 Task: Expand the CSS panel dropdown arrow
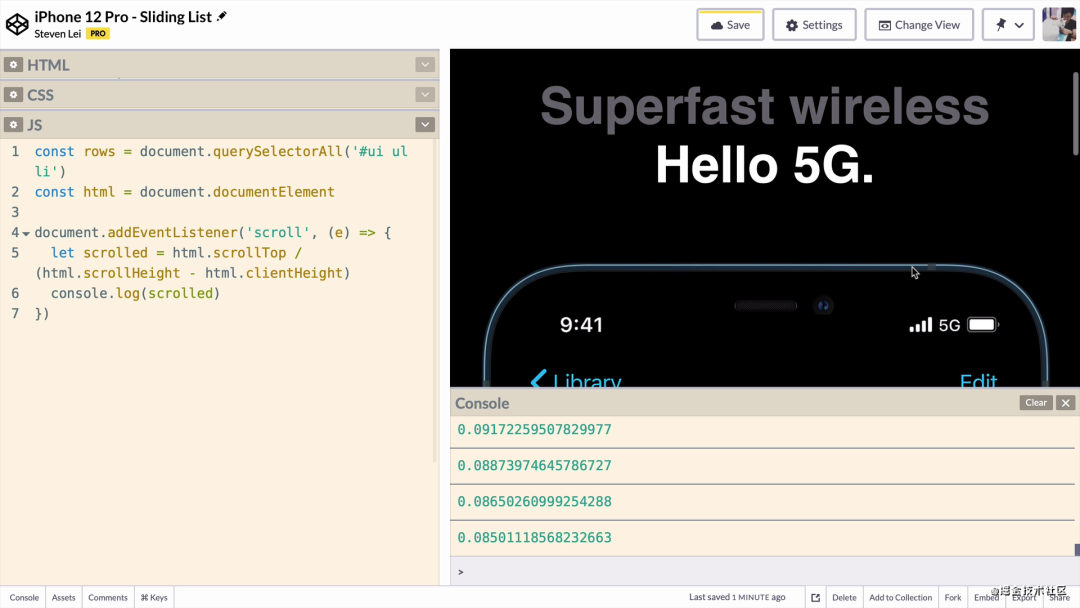(425, 94)
